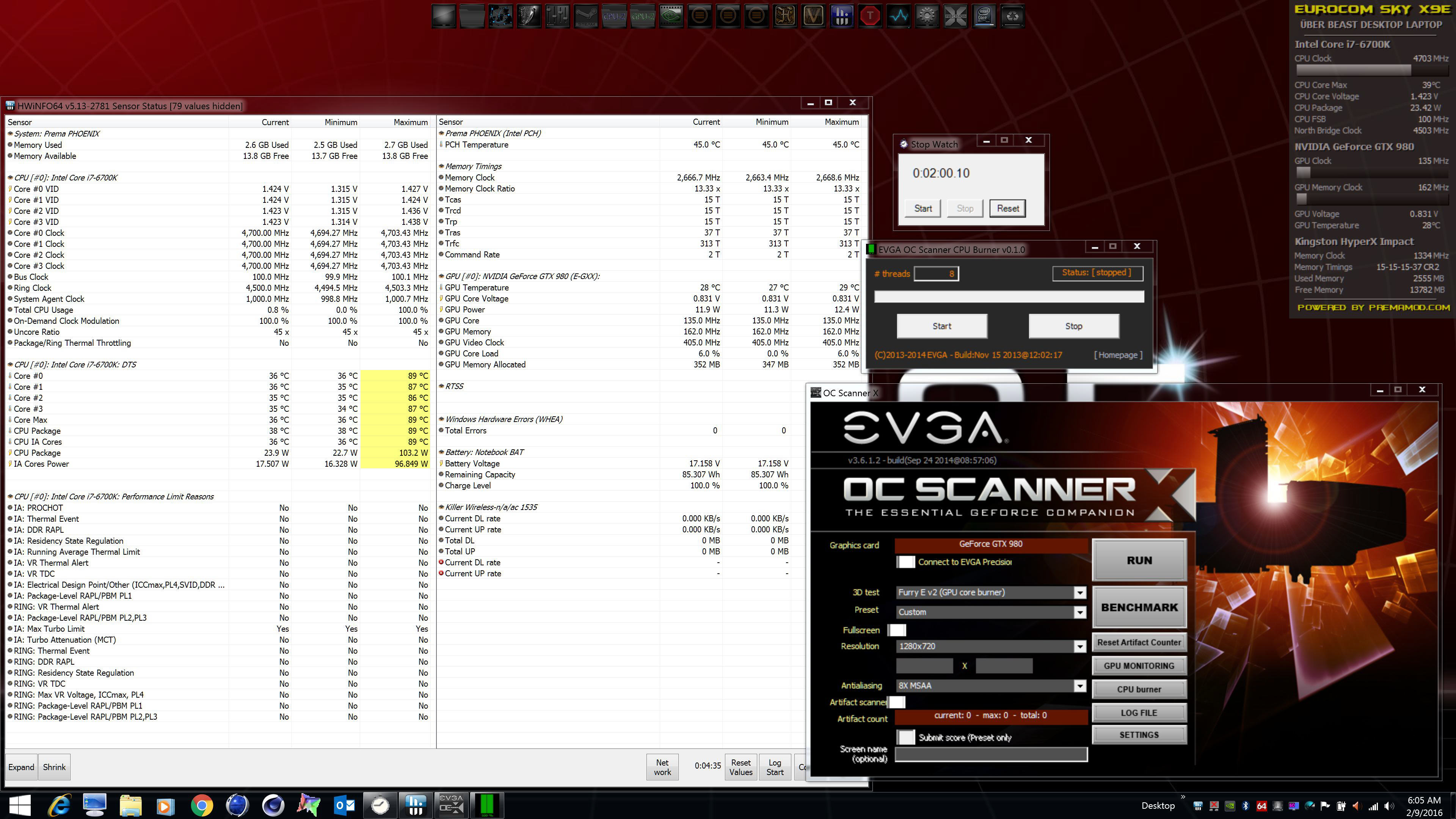This screenshot has height=819, width=1456.
Task: Click the Bluetooth tray icon
Action: [1245, 806]
